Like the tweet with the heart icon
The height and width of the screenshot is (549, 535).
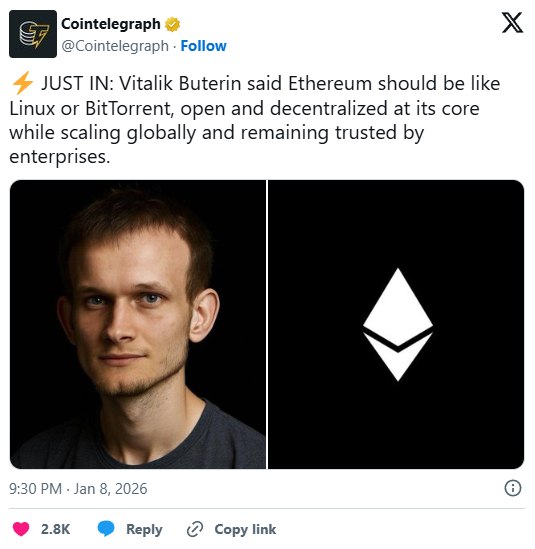[21, 529]
